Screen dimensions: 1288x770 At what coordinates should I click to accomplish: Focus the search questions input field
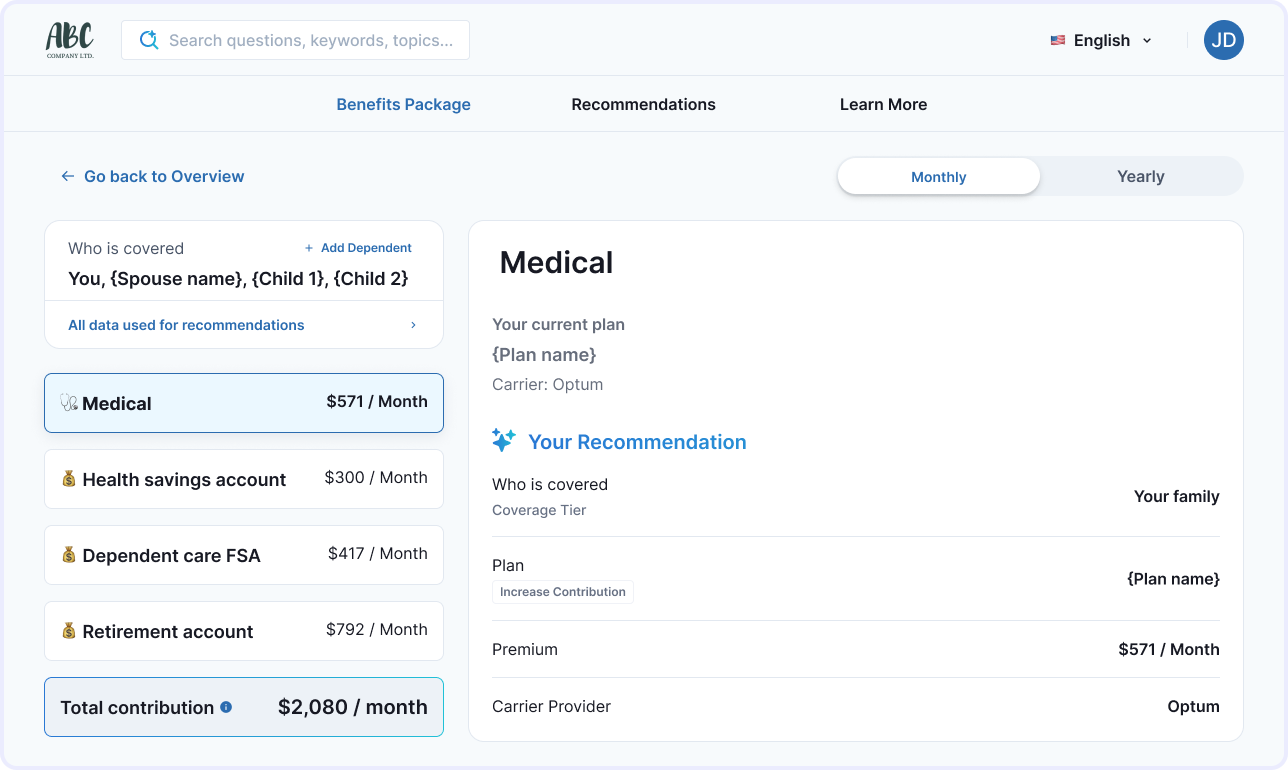click(296, 40)
